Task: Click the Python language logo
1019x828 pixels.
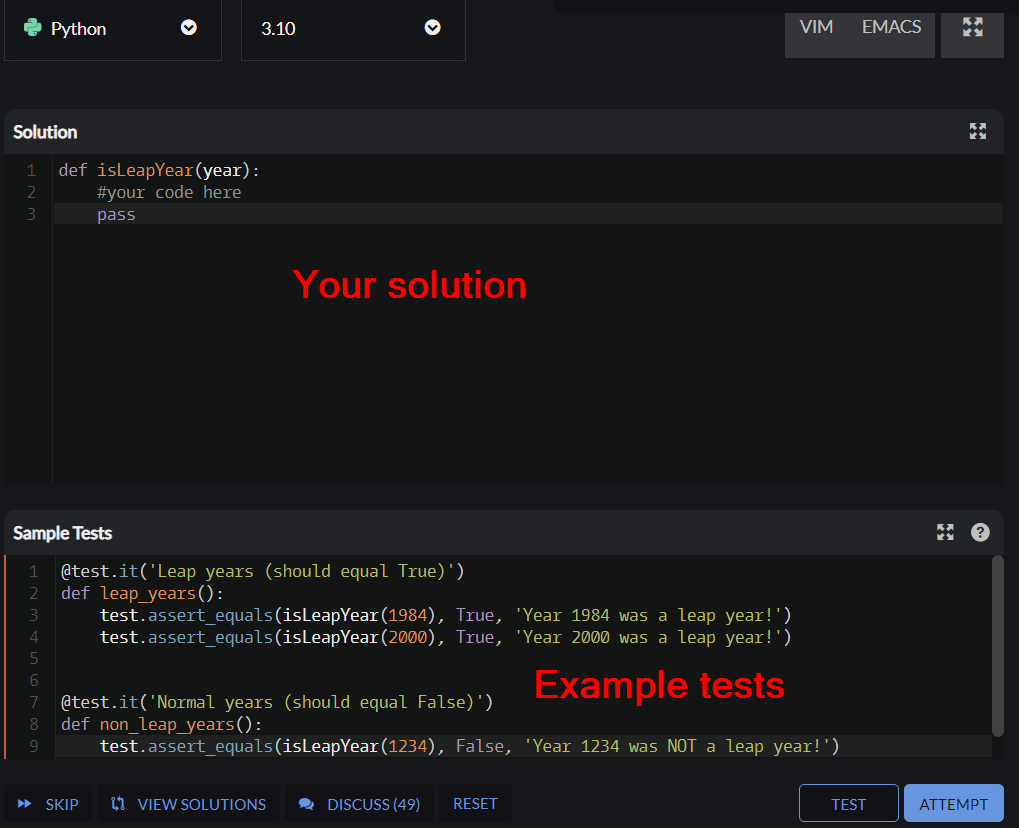Action: 30,28
